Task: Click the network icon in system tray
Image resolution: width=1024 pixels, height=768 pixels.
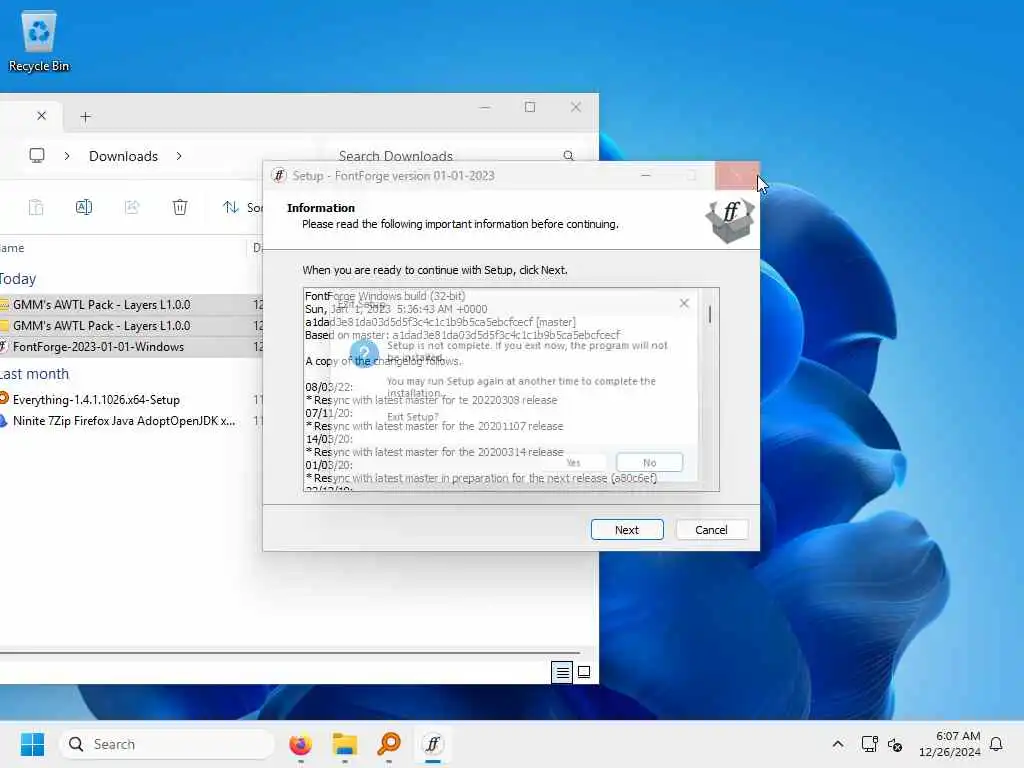Action: (x=869, y=744)
